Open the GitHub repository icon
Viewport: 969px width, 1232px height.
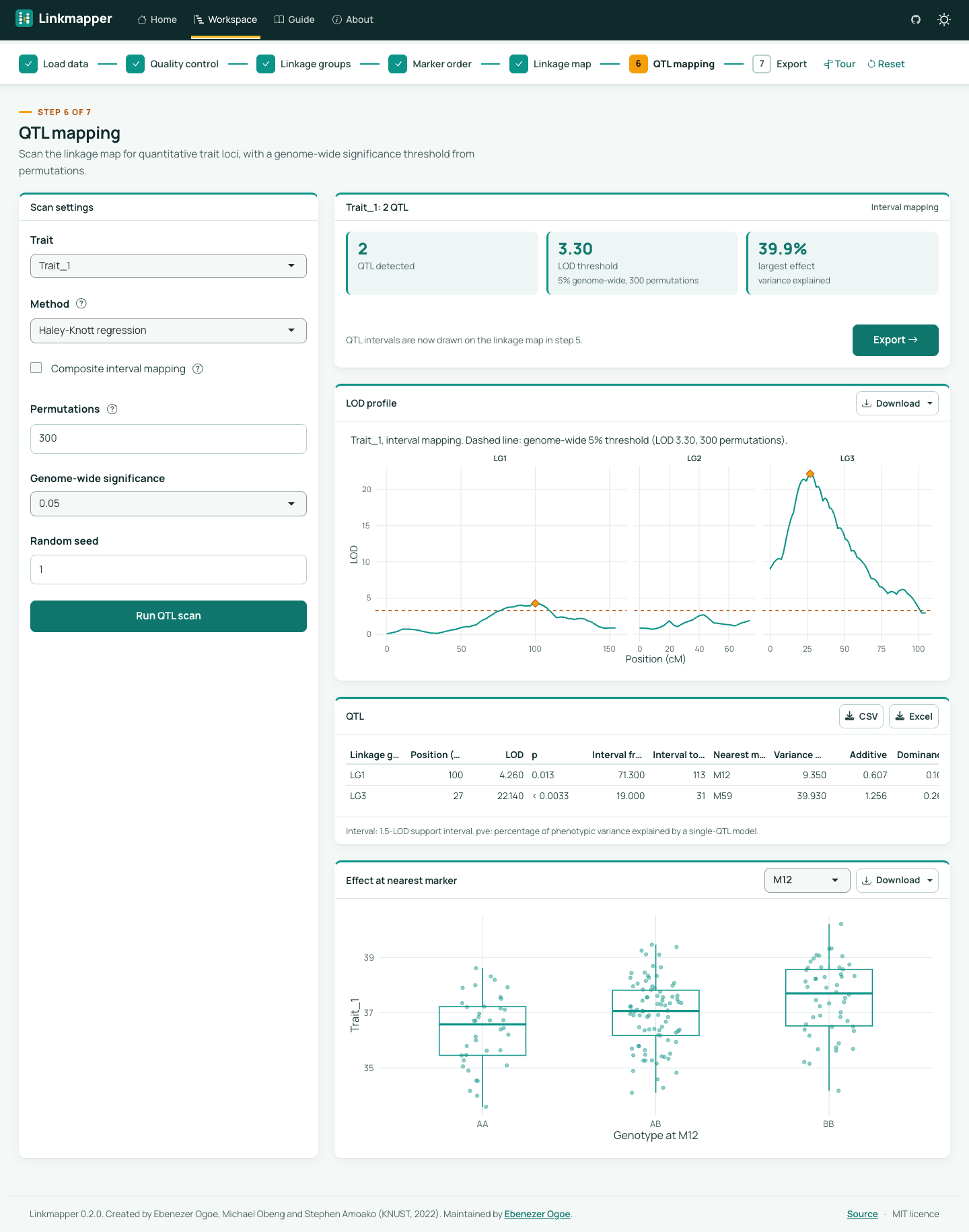point(916,20)
